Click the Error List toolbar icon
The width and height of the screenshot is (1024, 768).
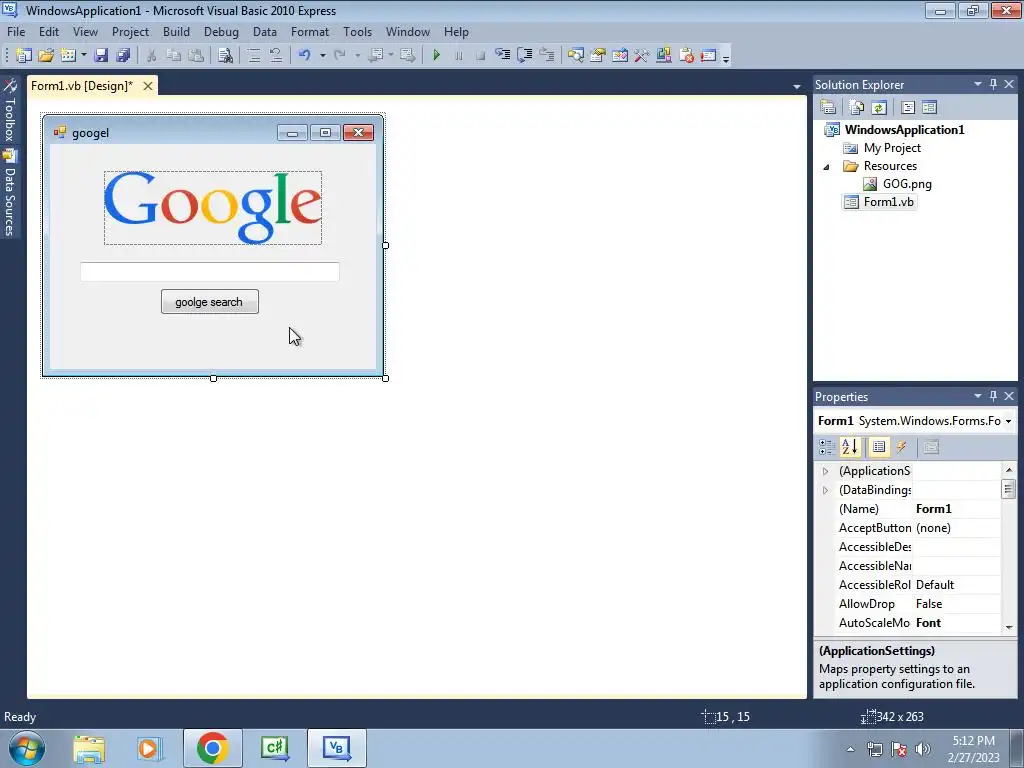[686, 56]
